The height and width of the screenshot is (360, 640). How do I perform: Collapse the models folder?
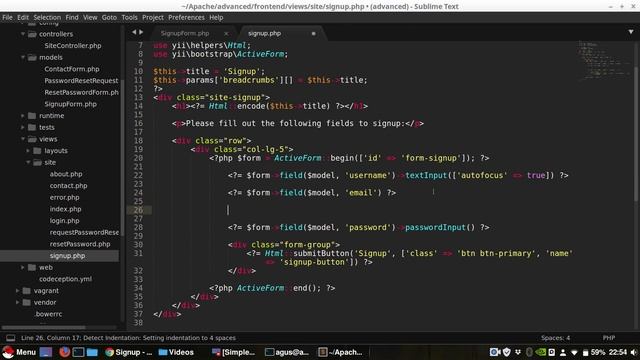[23, 58]
